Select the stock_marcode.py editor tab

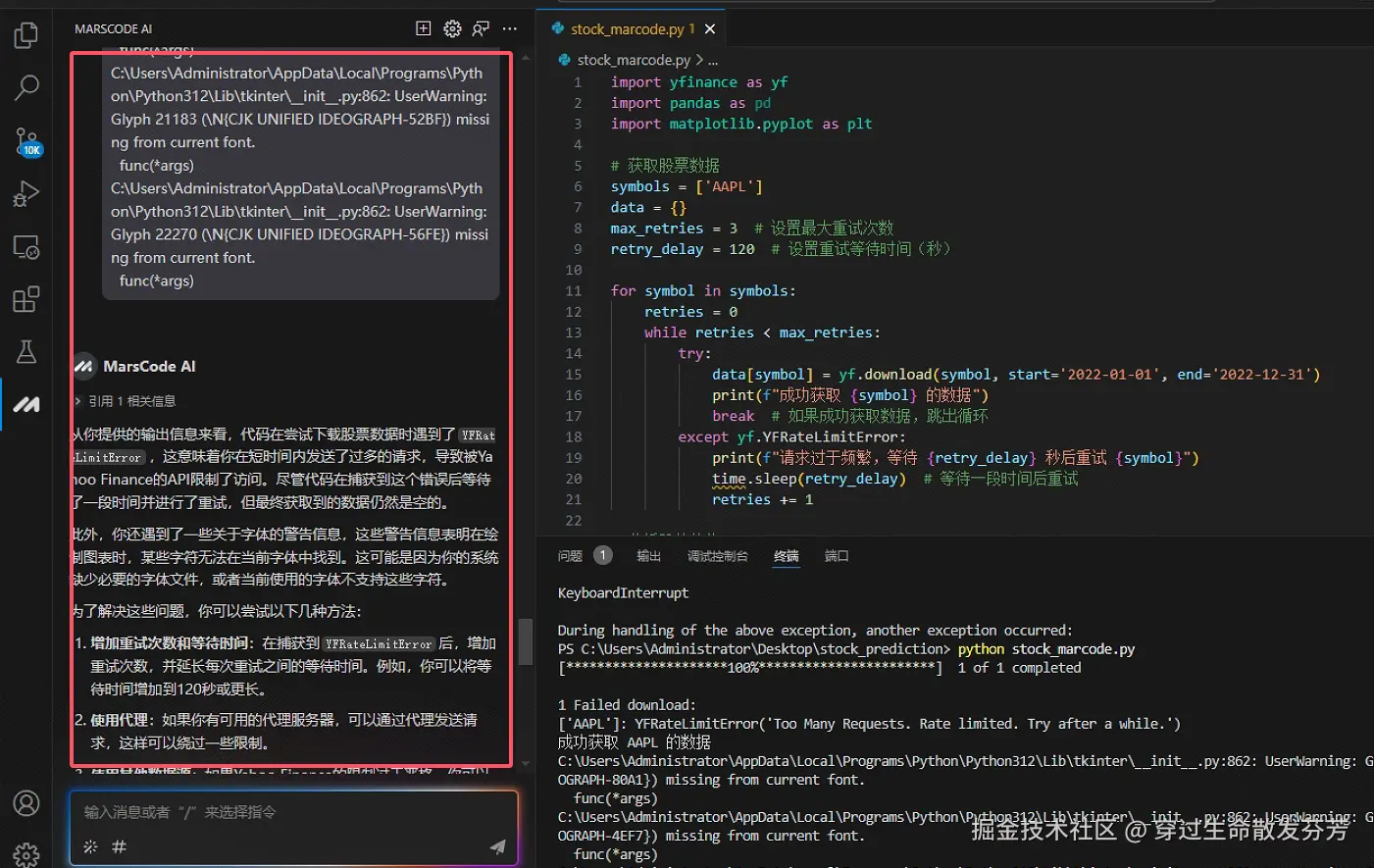pyautogui.click(x=632, y=29)
